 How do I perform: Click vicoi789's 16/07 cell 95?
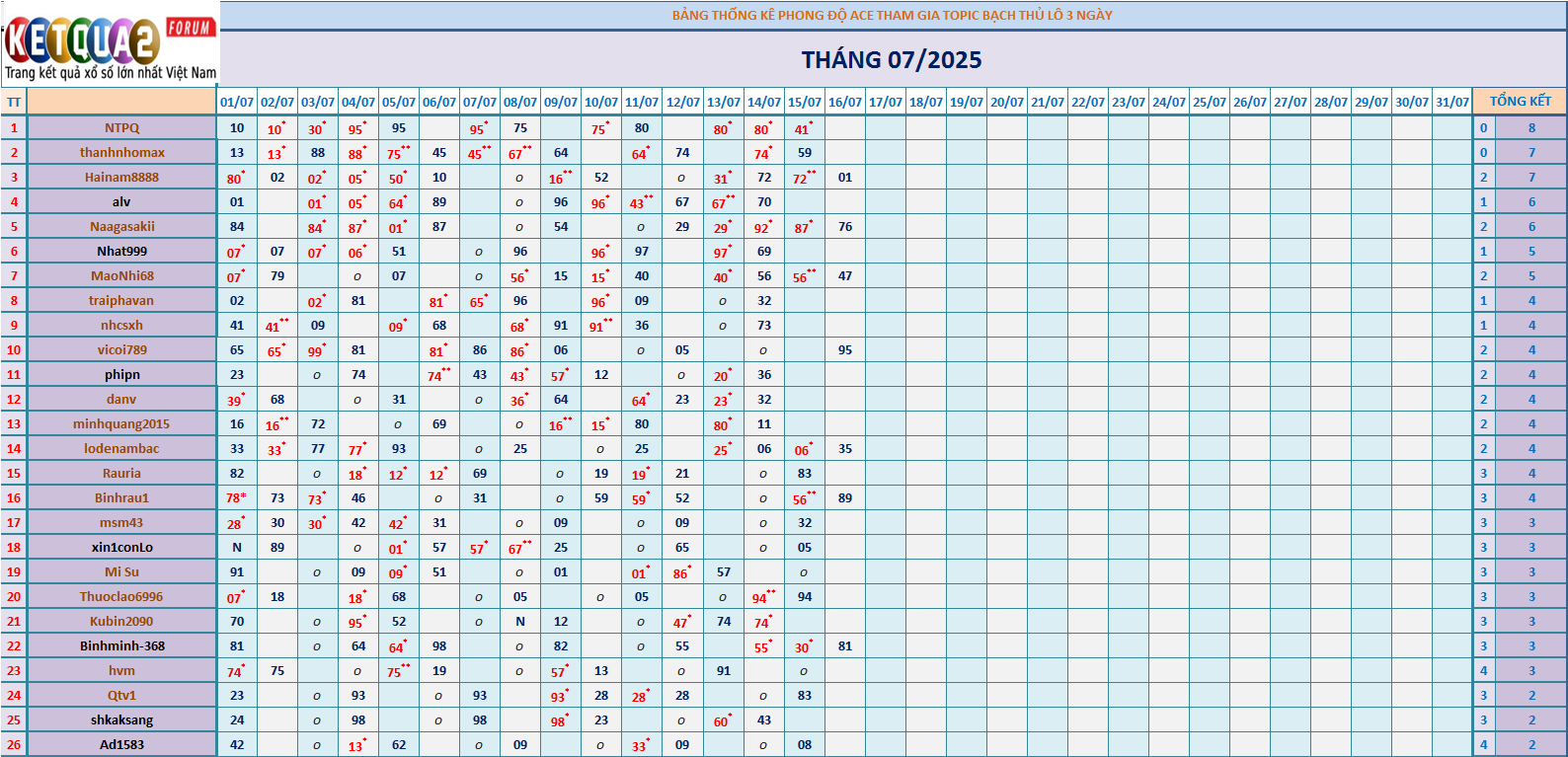[845, 349]
